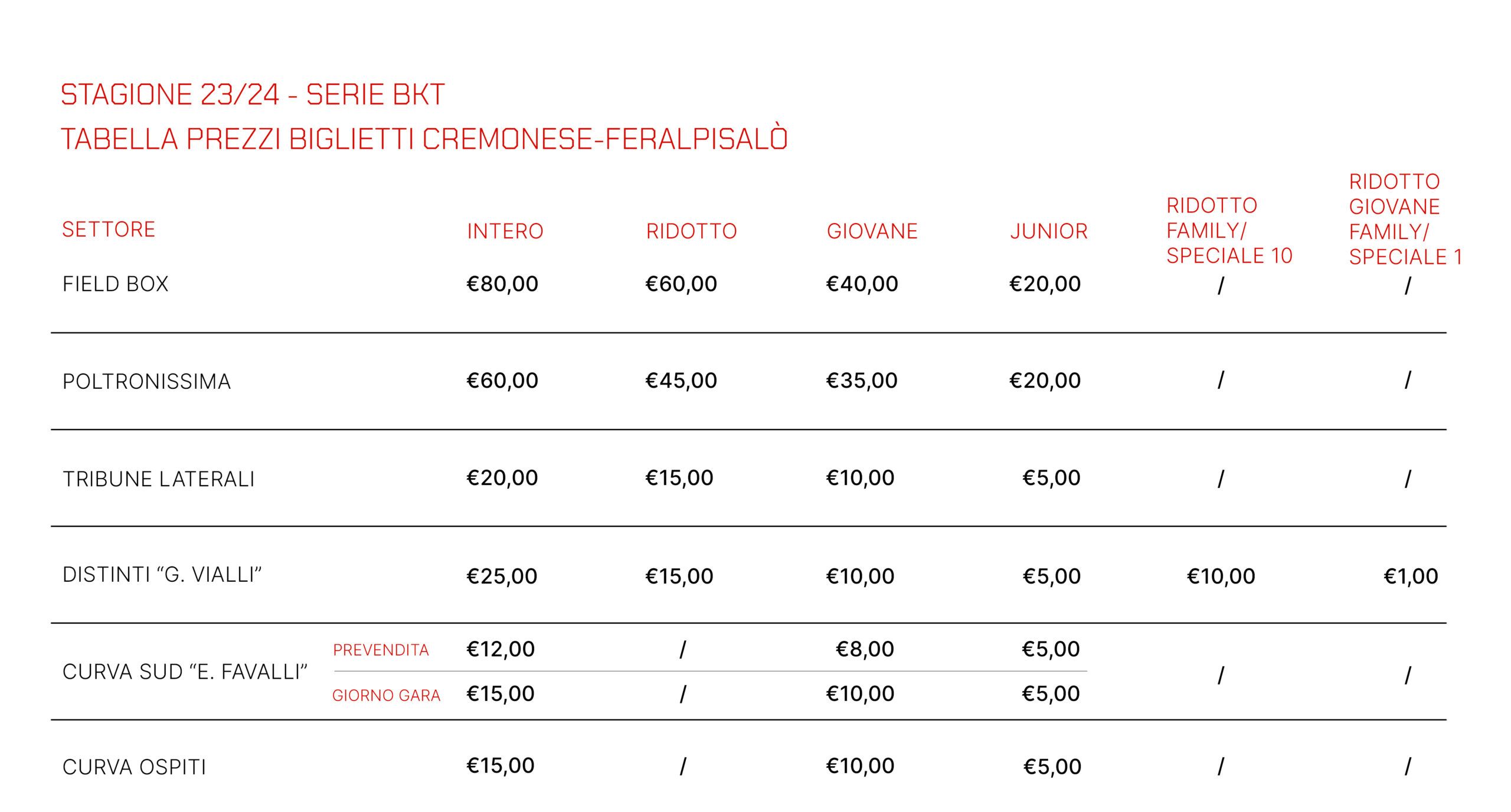Image resolution: width=1511 pixels, height=812 pixels.
Task: Select the DISTINTI "G. VIALLI" sector label
Action: [162, 574]
